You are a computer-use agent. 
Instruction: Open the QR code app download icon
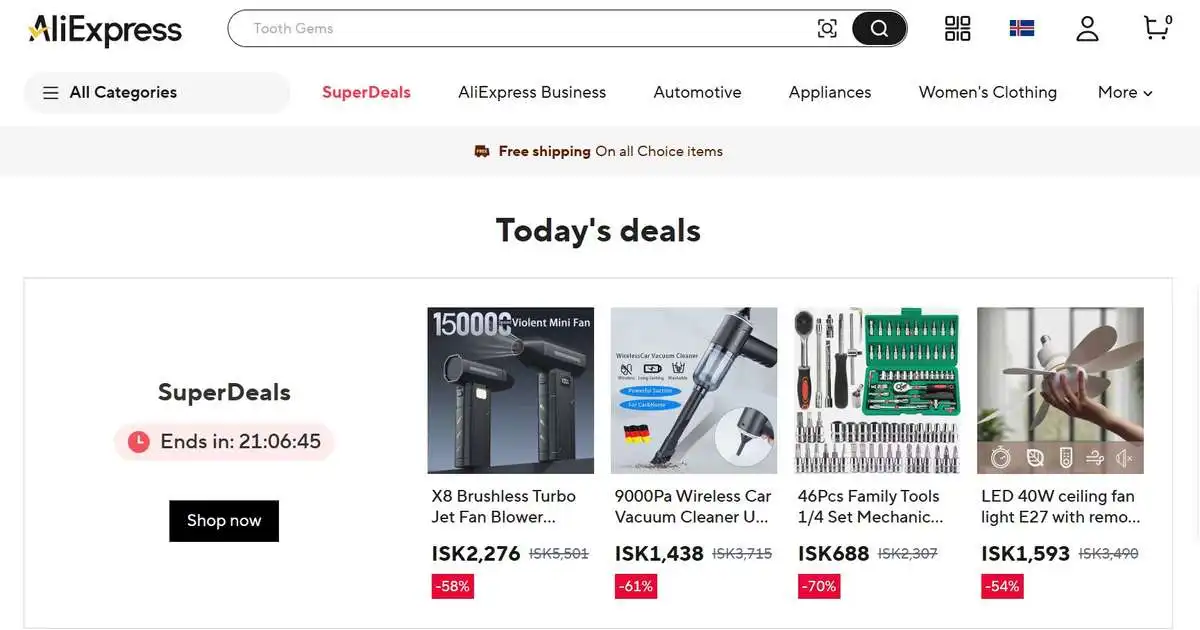point(958,29)
